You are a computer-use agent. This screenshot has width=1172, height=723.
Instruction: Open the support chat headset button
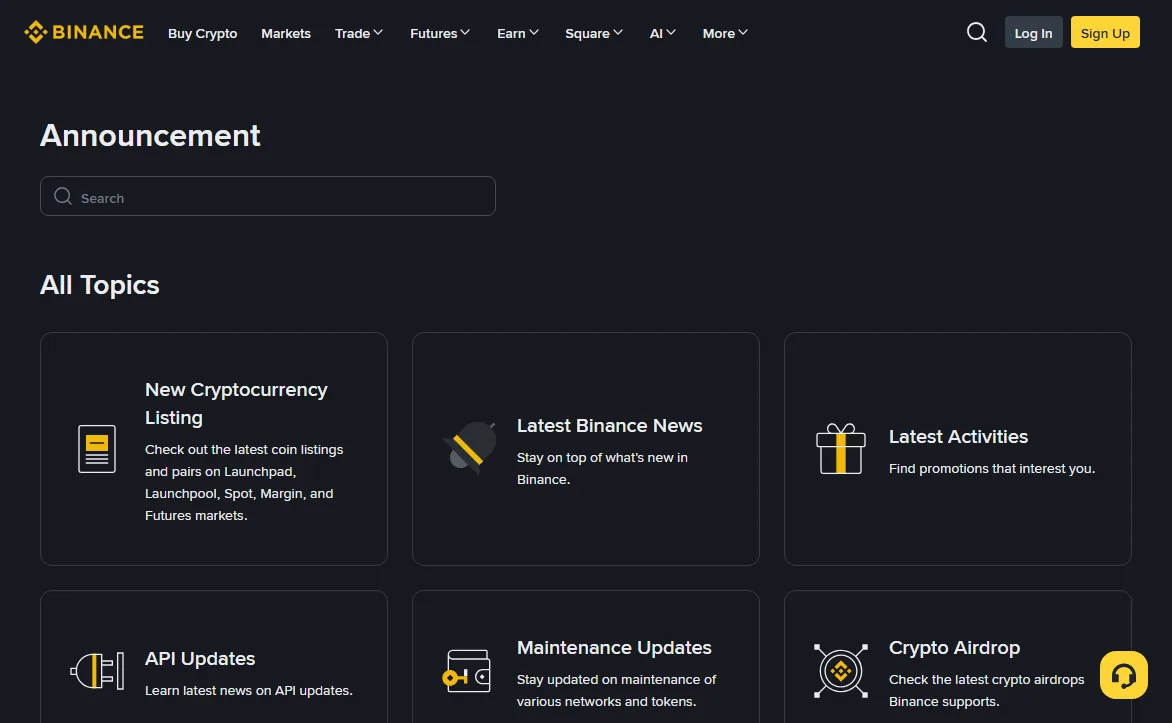(1123, 675)
